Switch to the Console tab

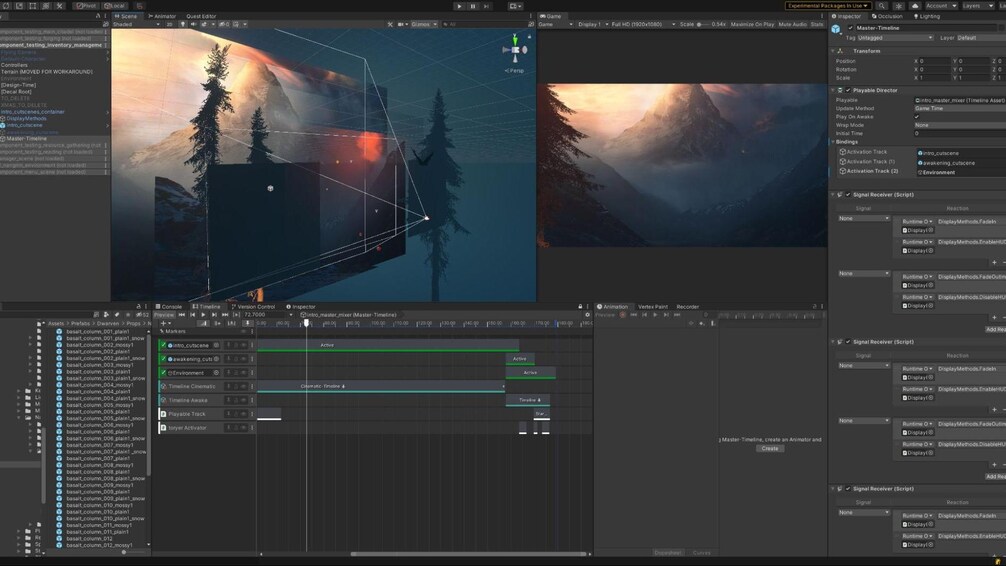[170, 307]
